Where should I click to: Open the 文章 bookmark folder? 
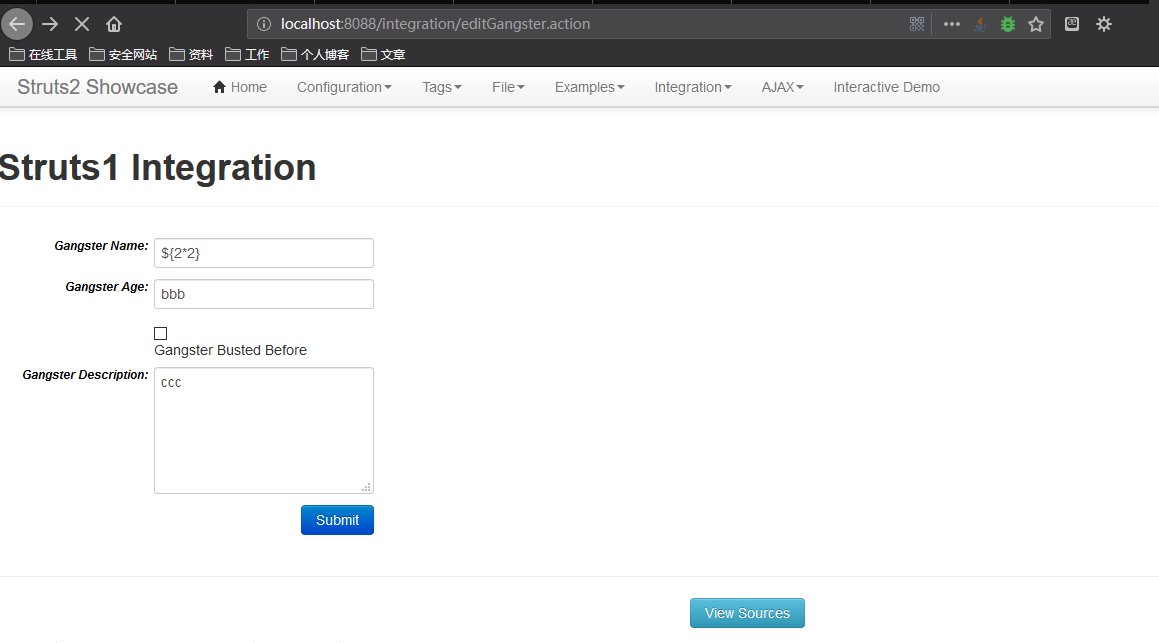(383, 55)
